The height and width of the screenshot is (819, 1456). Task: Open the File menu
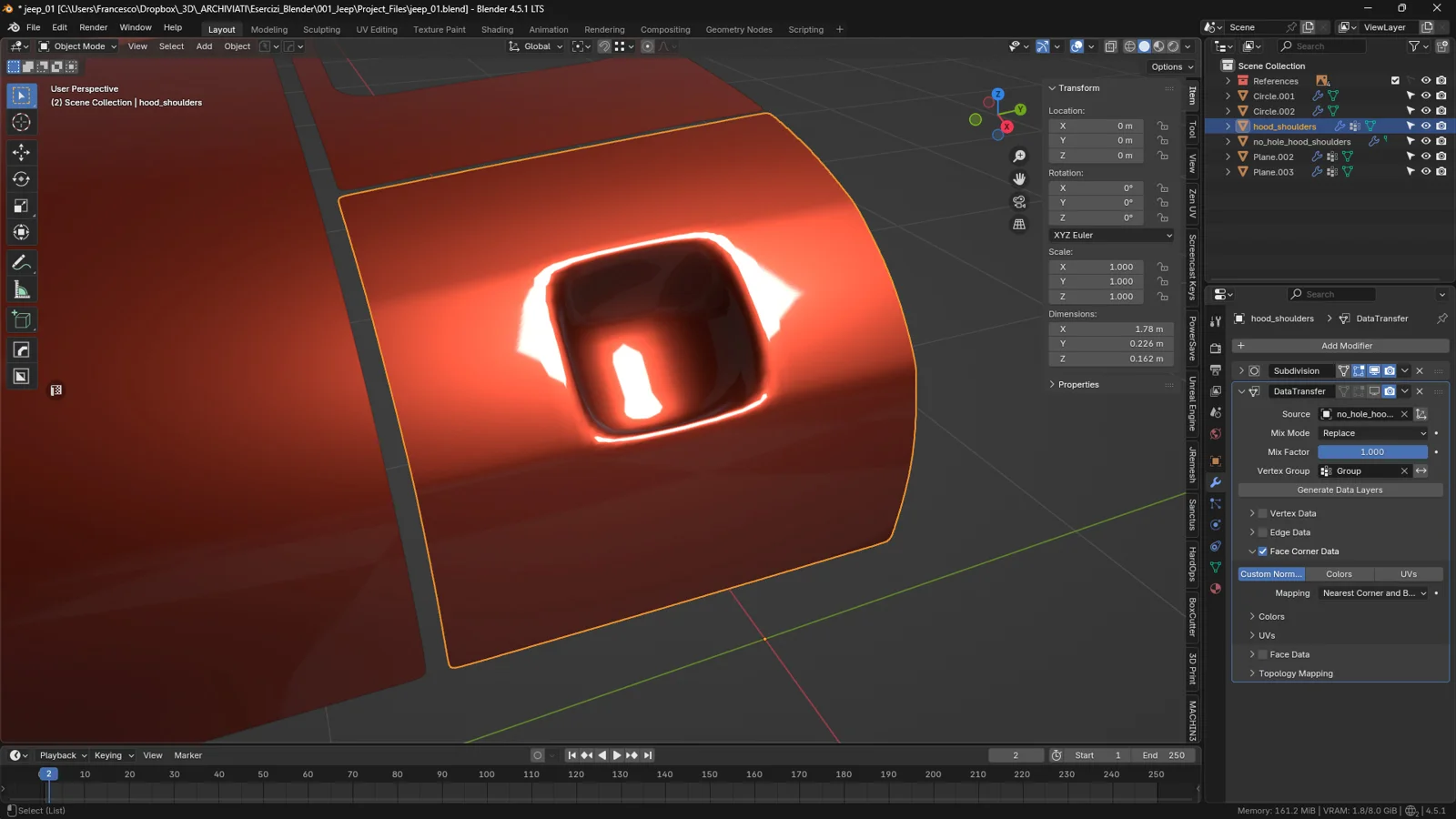[34, 27]
